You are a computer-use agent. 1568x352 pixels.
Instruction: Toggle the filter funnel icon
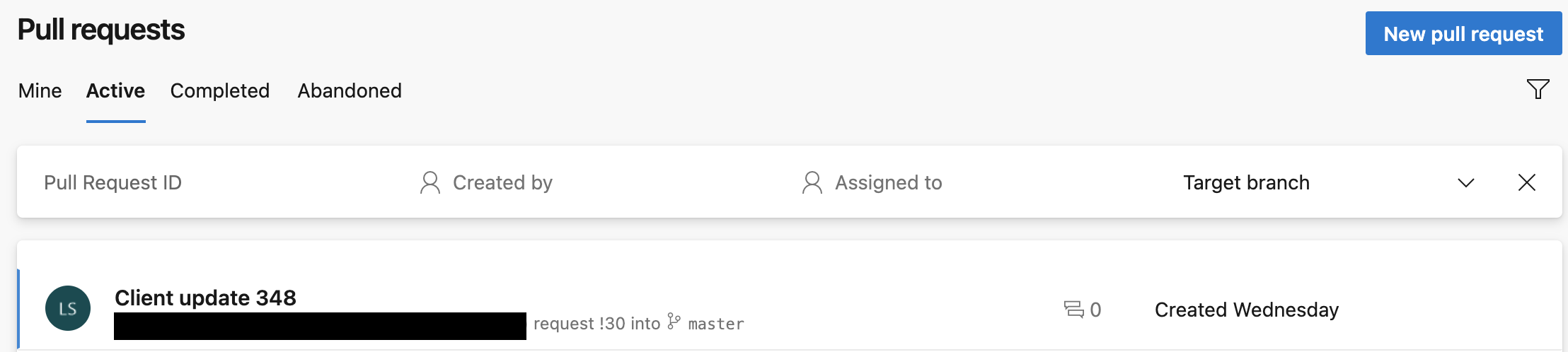pyautogui.click(x=1538, y=89)
